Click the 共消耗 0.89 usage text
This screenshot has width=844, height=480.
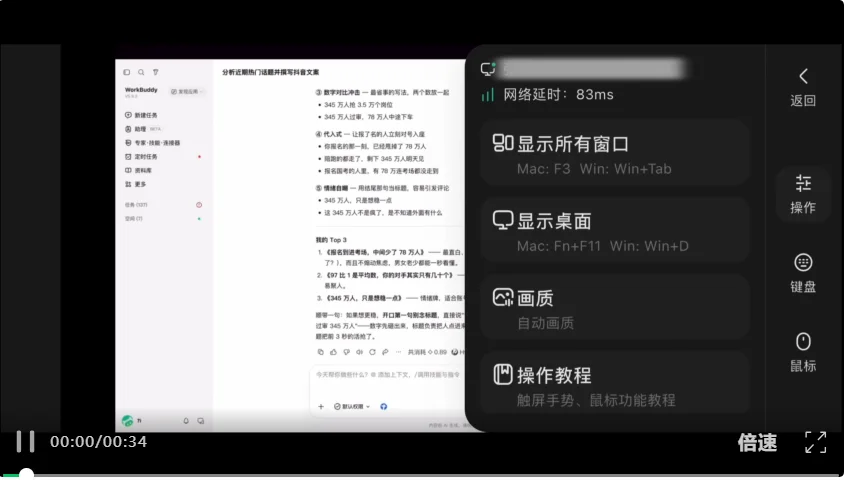(x=427, y=352)
